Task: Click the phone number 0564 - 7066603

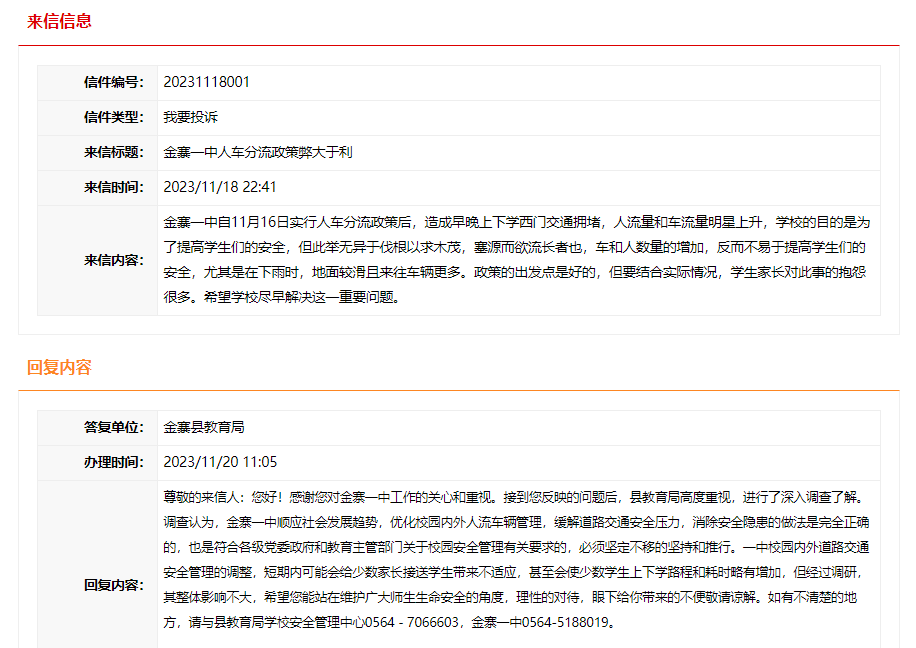Action: (x=412, y=622)
